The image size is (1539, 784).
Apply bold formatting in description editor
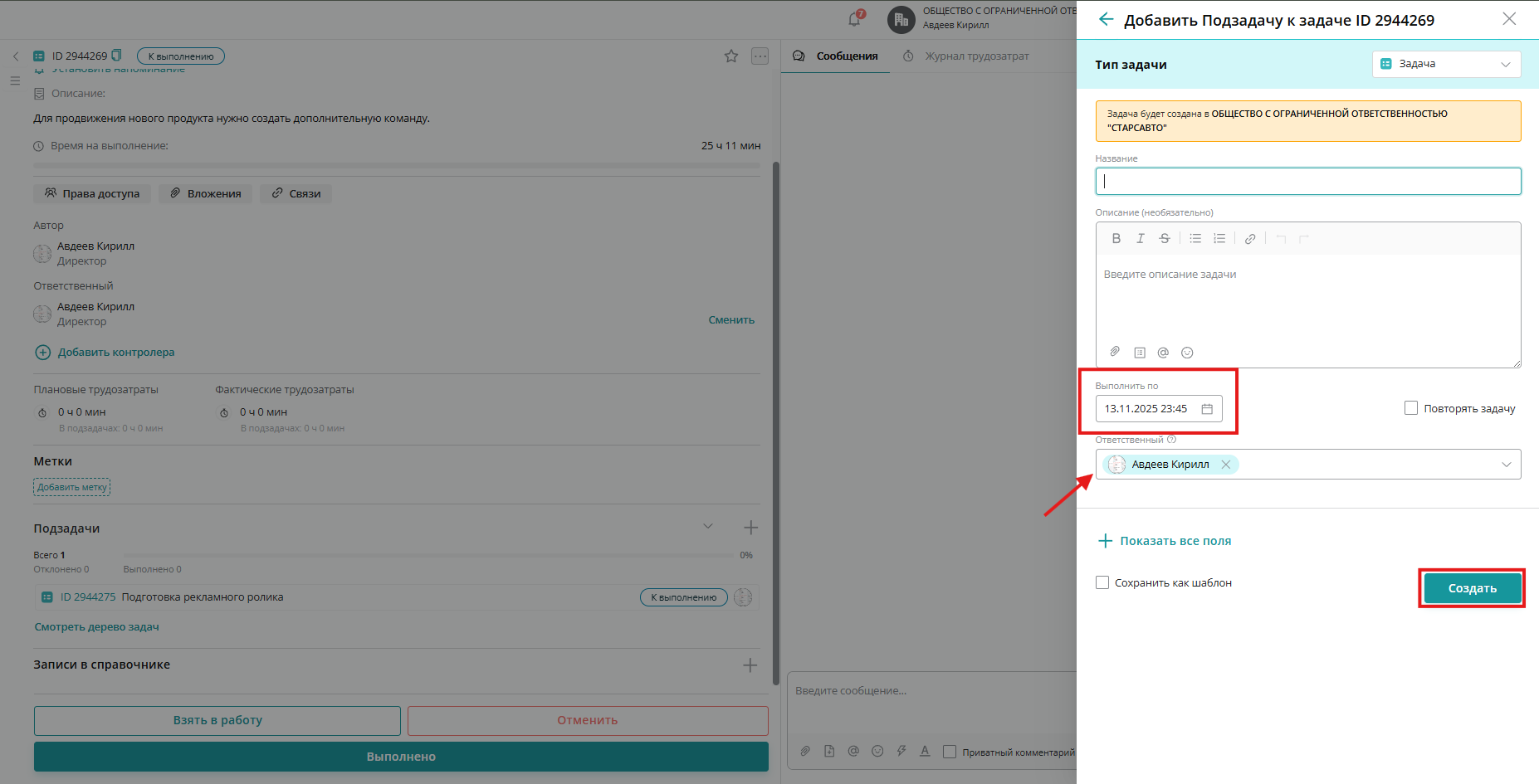click(1116, 239)
